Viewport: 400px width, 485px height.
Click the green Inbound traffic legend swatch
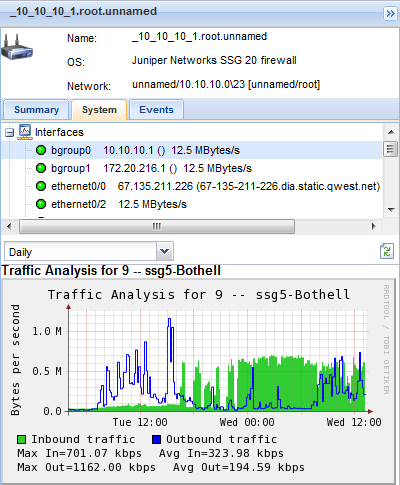tap(21, 439)
